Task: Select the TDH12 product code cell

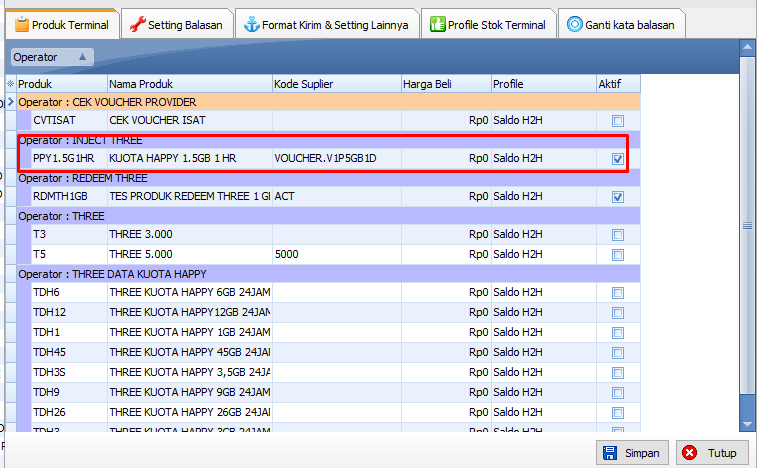Action: coord(69,312)
